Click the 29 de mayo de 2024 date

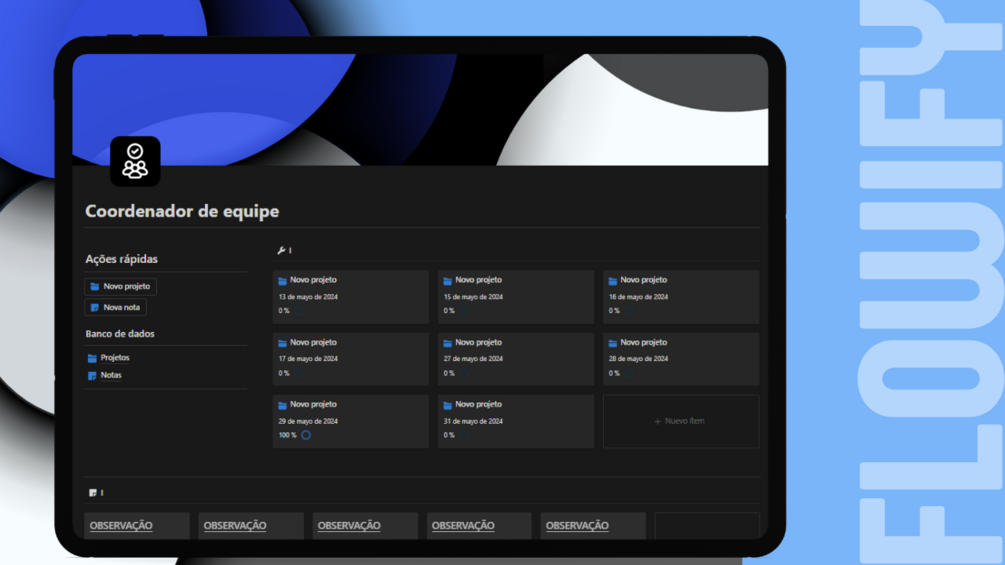click(308, 421)
